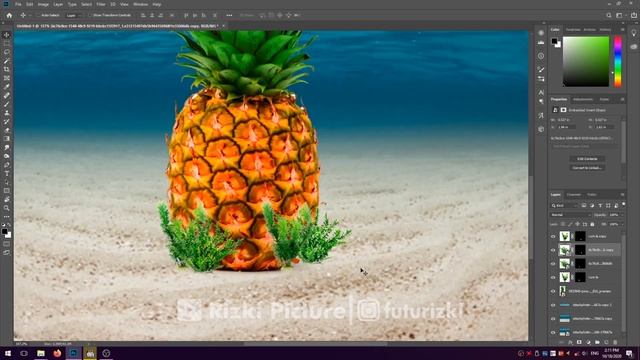Screen dimensions: 640x360
Task: Open the Learn lightbulb panel icon
Action: 633,33
